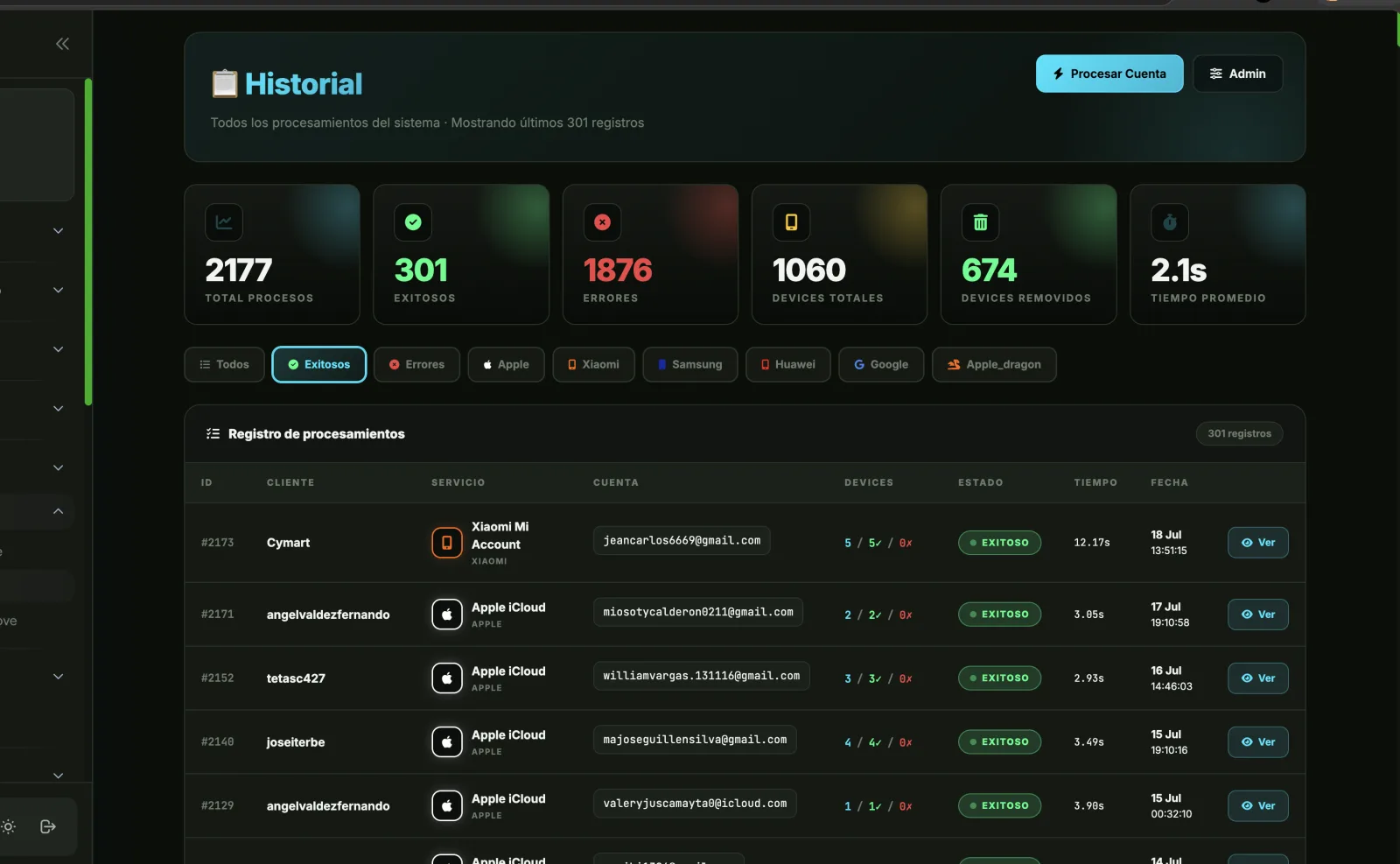
Task: View the joseiterbe record details
Action: click(x=1258, y=742)
